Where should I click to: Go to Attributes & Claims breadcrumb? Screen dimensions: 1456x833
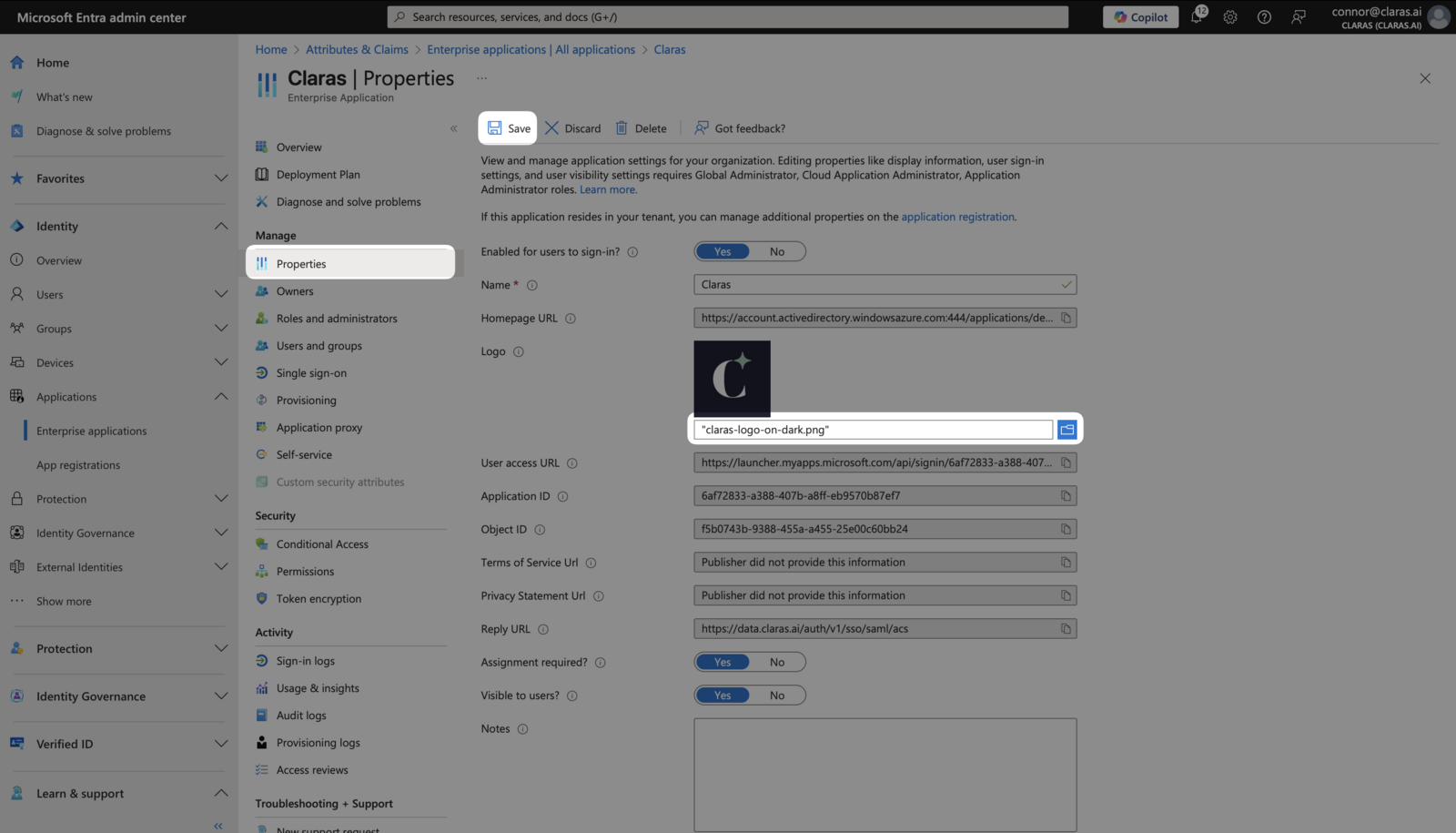click(x=357, y=49)
